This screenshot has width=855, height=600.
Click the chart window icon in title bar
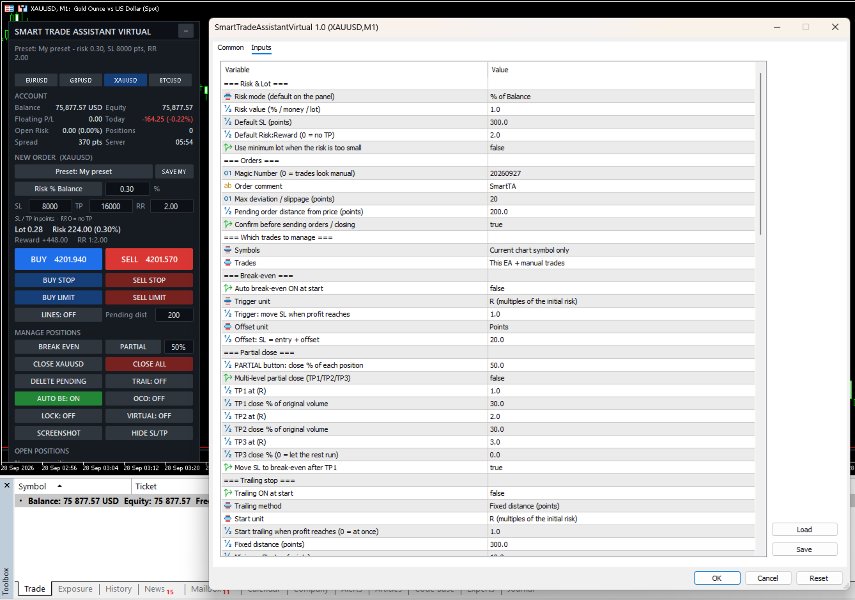[x=9, y=9]
